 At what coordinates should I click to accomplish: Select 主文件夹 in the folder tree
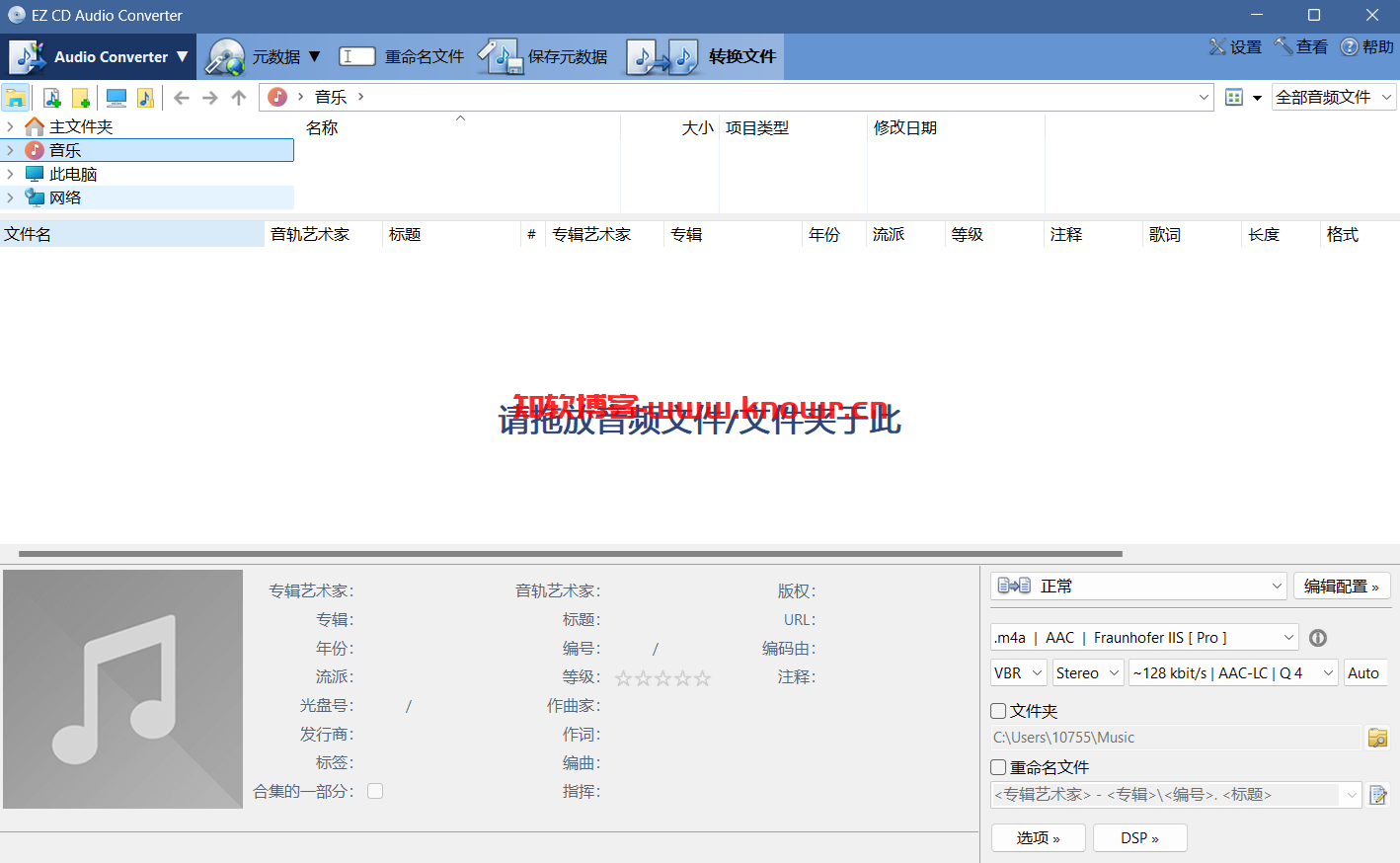81,126
